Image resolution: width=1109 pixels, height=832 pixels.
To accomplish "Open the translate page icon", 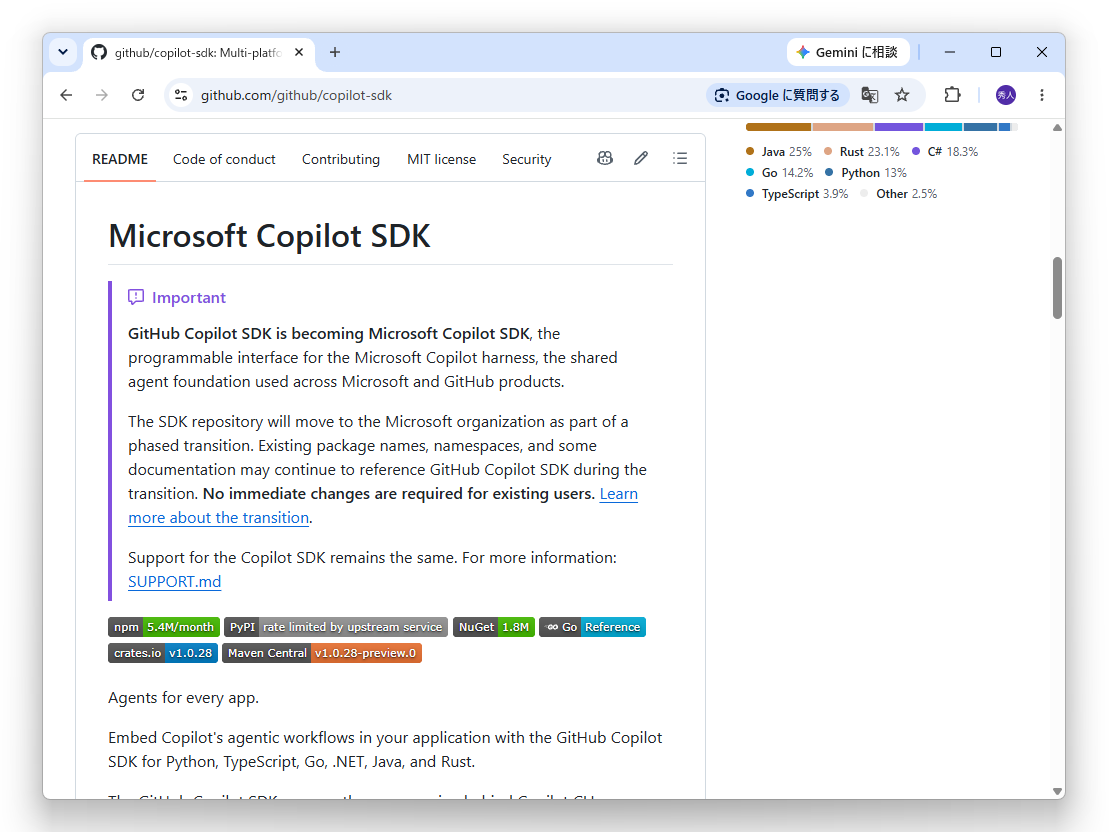I will point(869,95).
